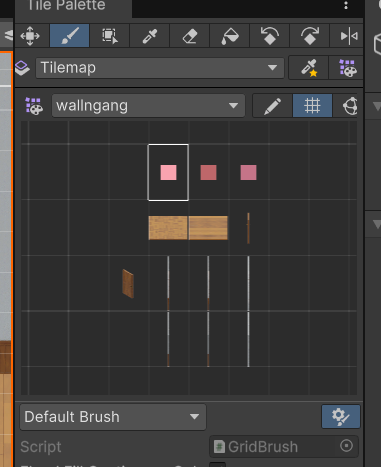Click the flip mirror icon

coord(347,36)
